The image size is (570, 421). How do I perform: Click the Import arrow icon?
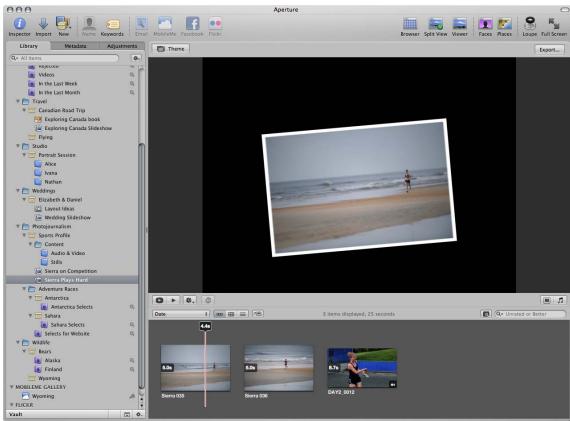click(x=43, y=24)
